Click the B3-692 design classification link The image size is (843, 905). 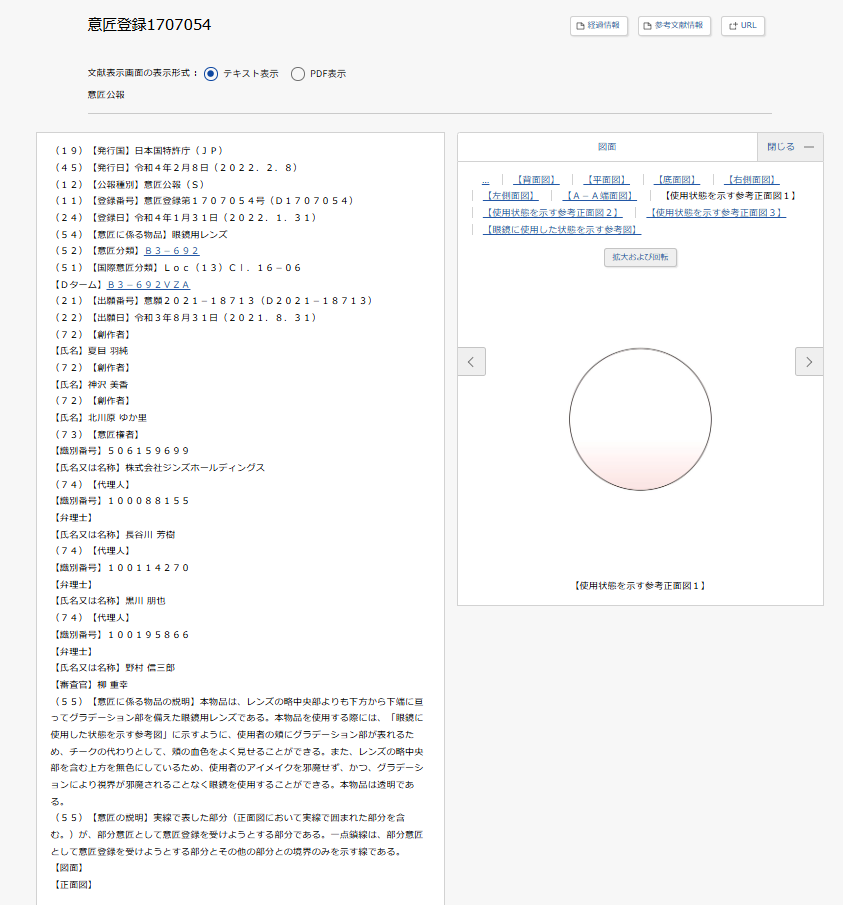pyautogui.click(x=172, y=251)
